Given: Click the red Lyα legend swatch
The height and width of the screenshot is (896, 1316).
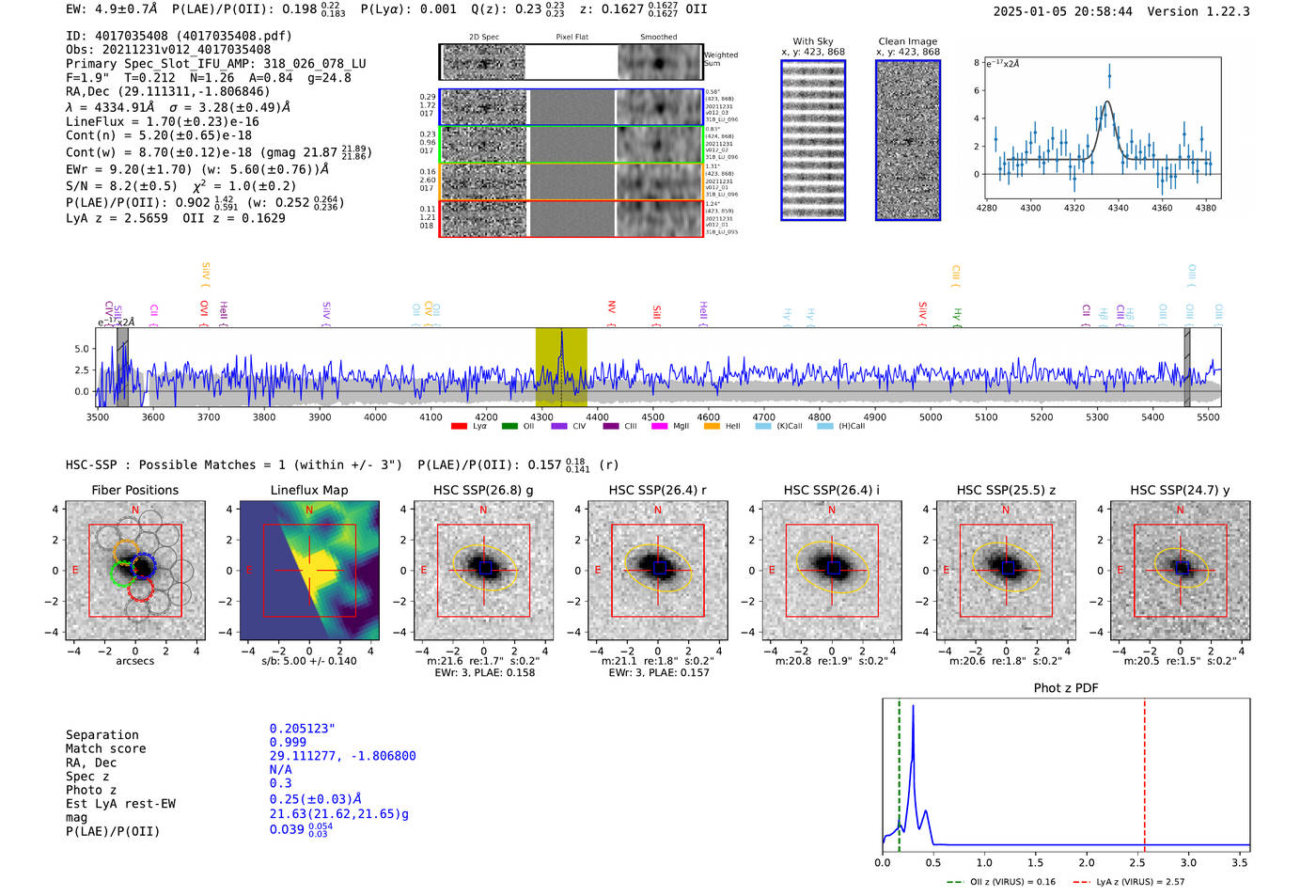Looking at the screenshot, I should coord(459,427).
